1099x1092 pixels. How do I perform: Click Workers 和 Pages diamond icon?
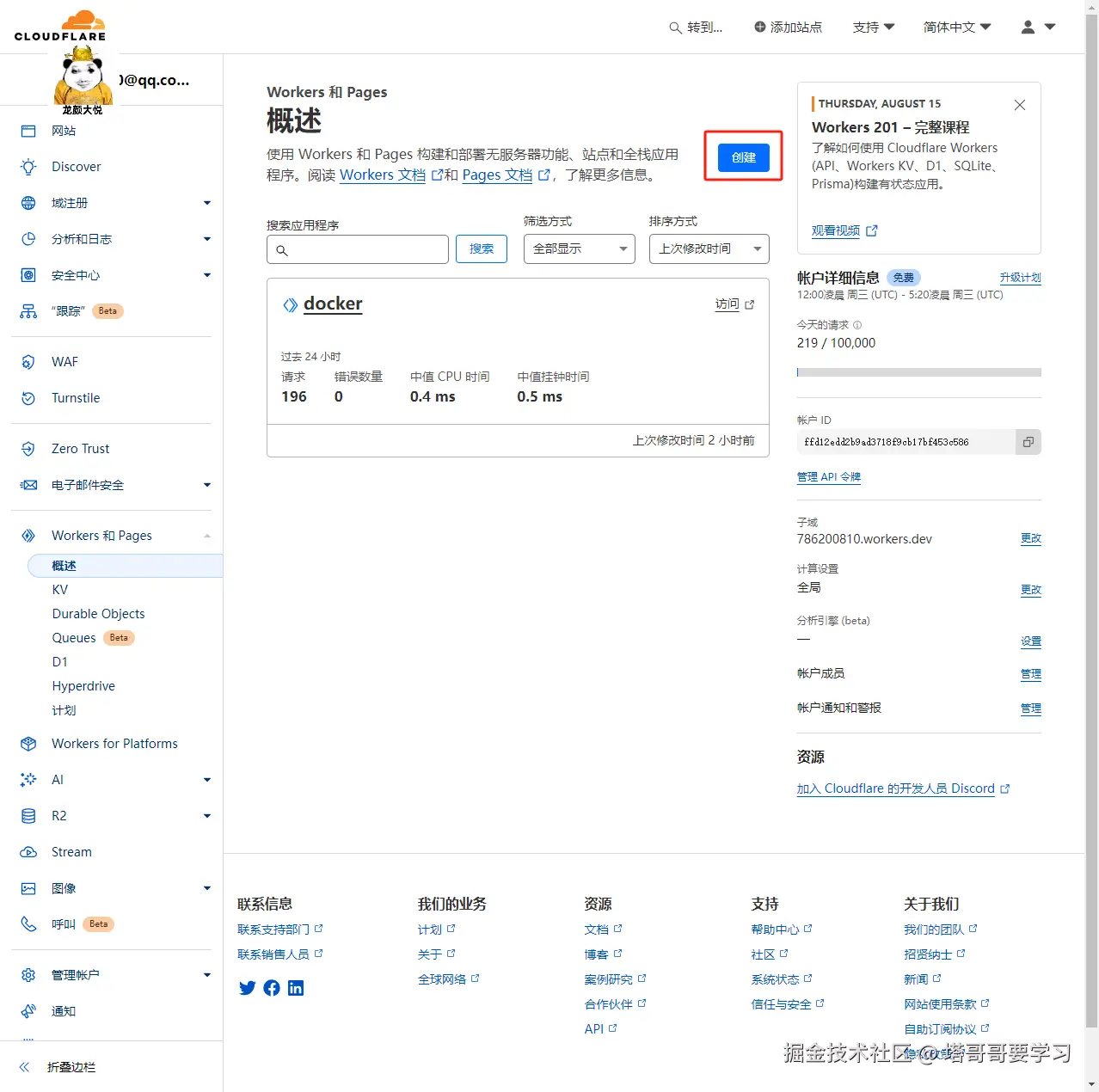[x=28, y=536]
